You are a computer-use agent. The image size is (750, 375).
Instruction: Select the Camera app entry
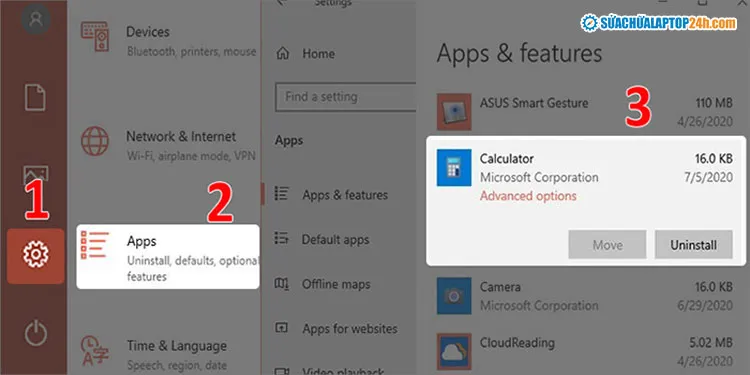[x=585, y=296]
